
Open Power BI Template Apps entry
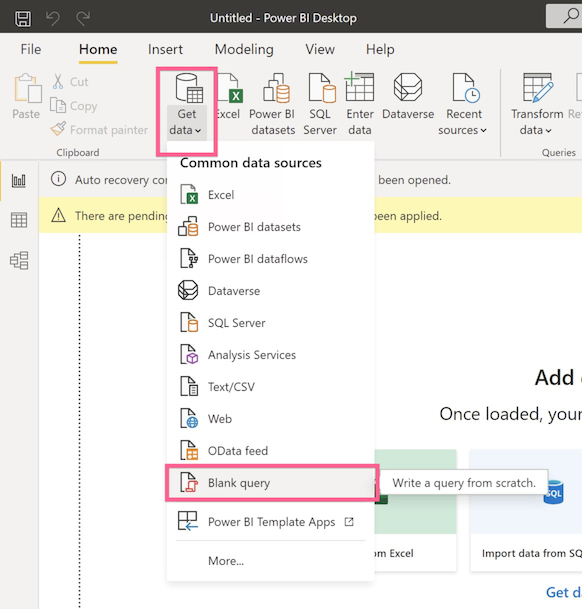(270, 522)
